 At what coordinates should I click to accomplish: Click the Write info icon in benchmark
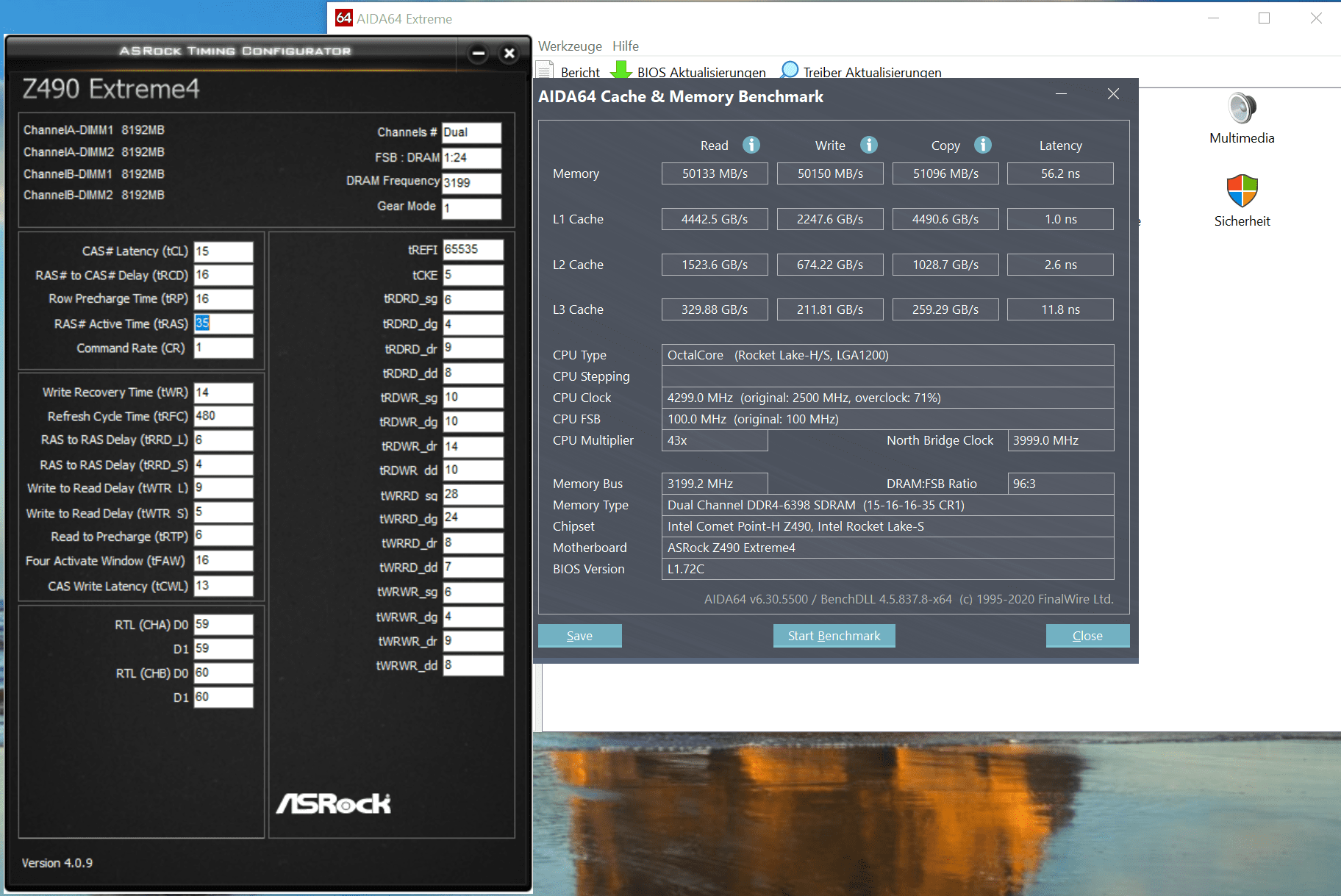pyautogui.click(x=869, y=145)
